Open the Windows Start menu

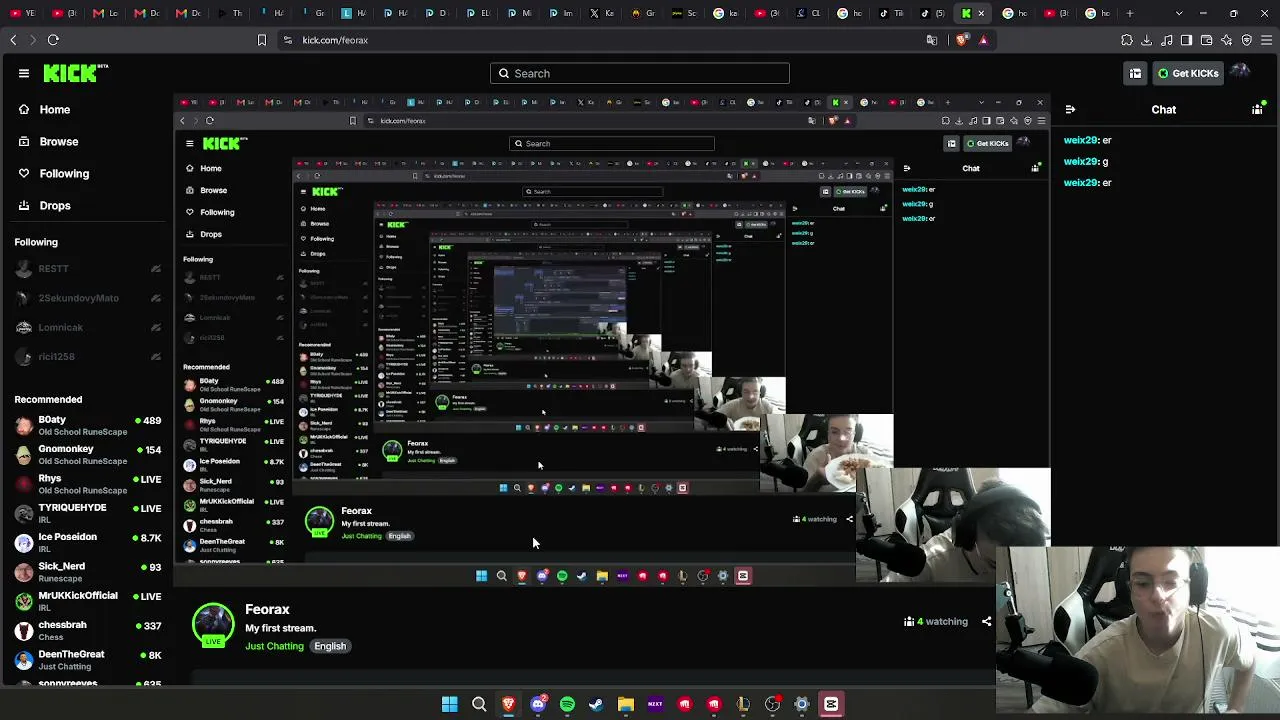(450, 704)
